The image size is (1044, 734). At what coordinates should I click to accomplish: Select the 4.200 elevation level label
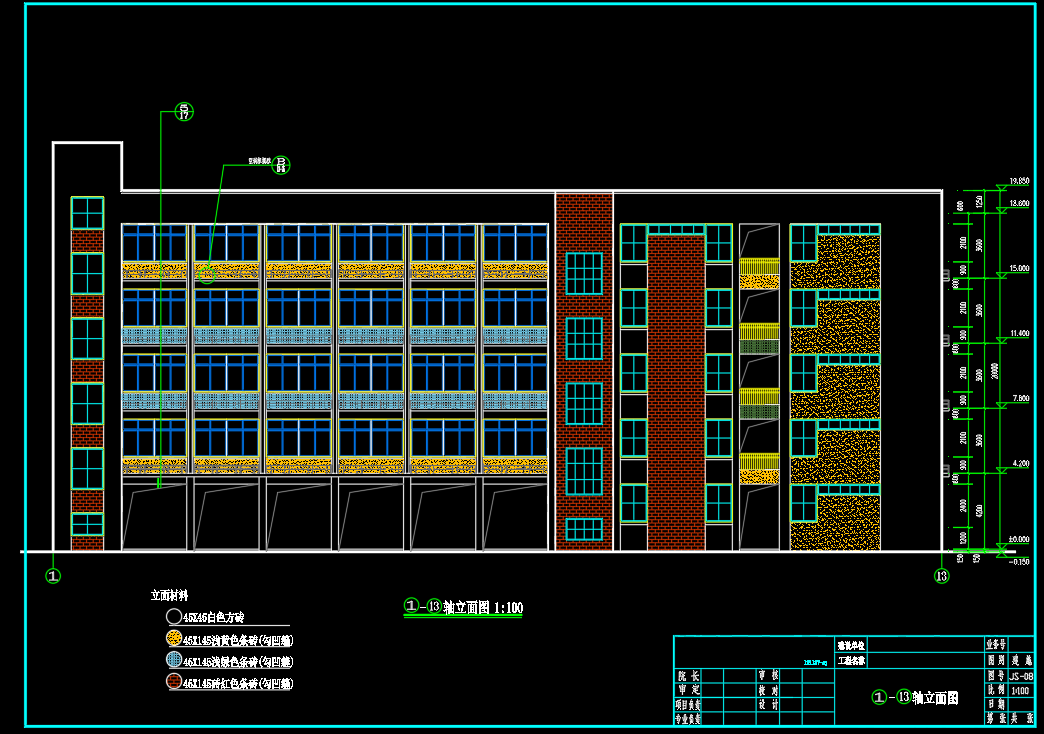coord(1020,464)
